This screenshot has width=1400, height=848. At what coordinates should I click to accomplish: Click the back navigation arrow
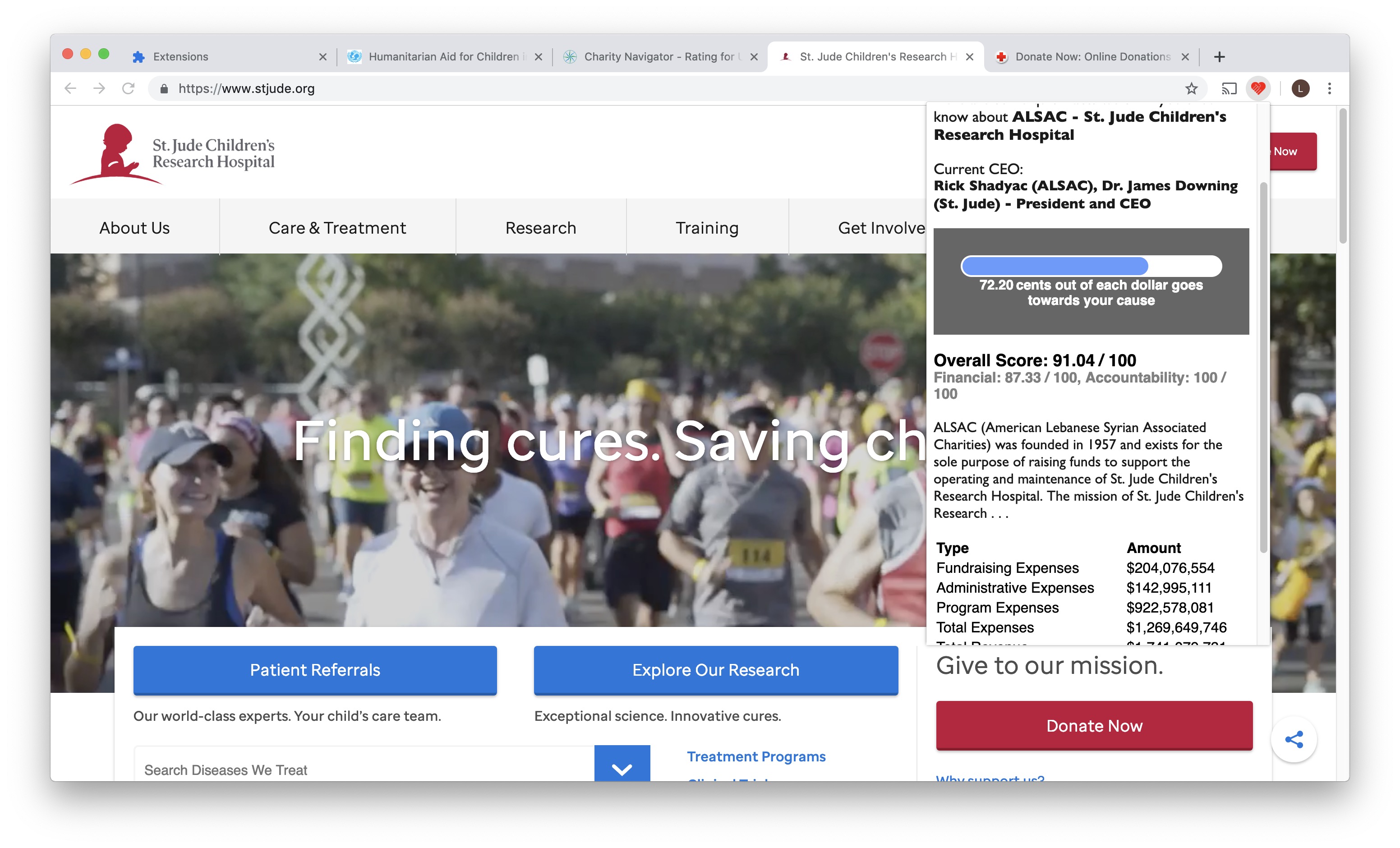click(70, 88)
